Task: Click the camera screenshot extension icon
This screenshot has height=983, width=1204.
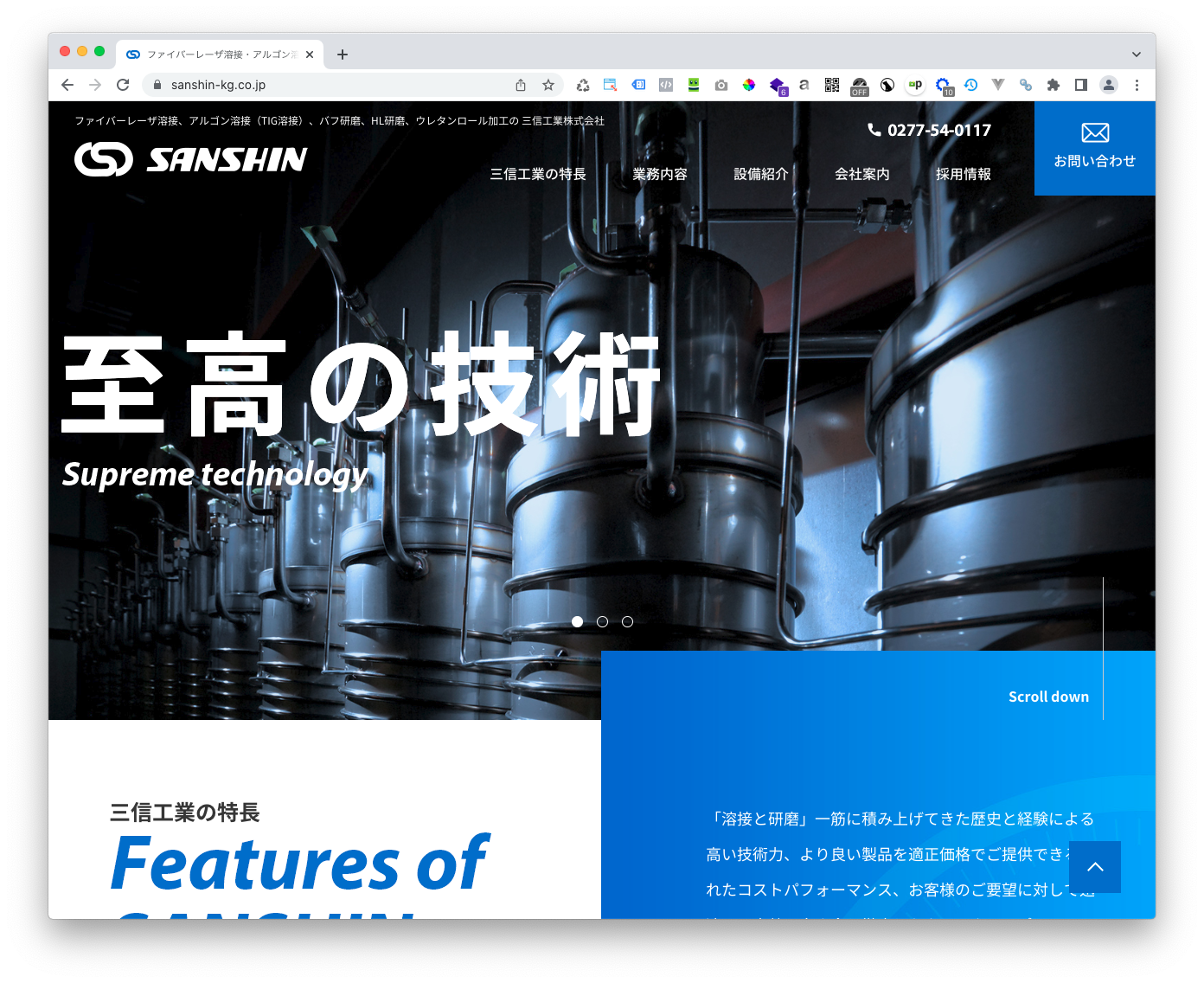Action: coord(720,85)
